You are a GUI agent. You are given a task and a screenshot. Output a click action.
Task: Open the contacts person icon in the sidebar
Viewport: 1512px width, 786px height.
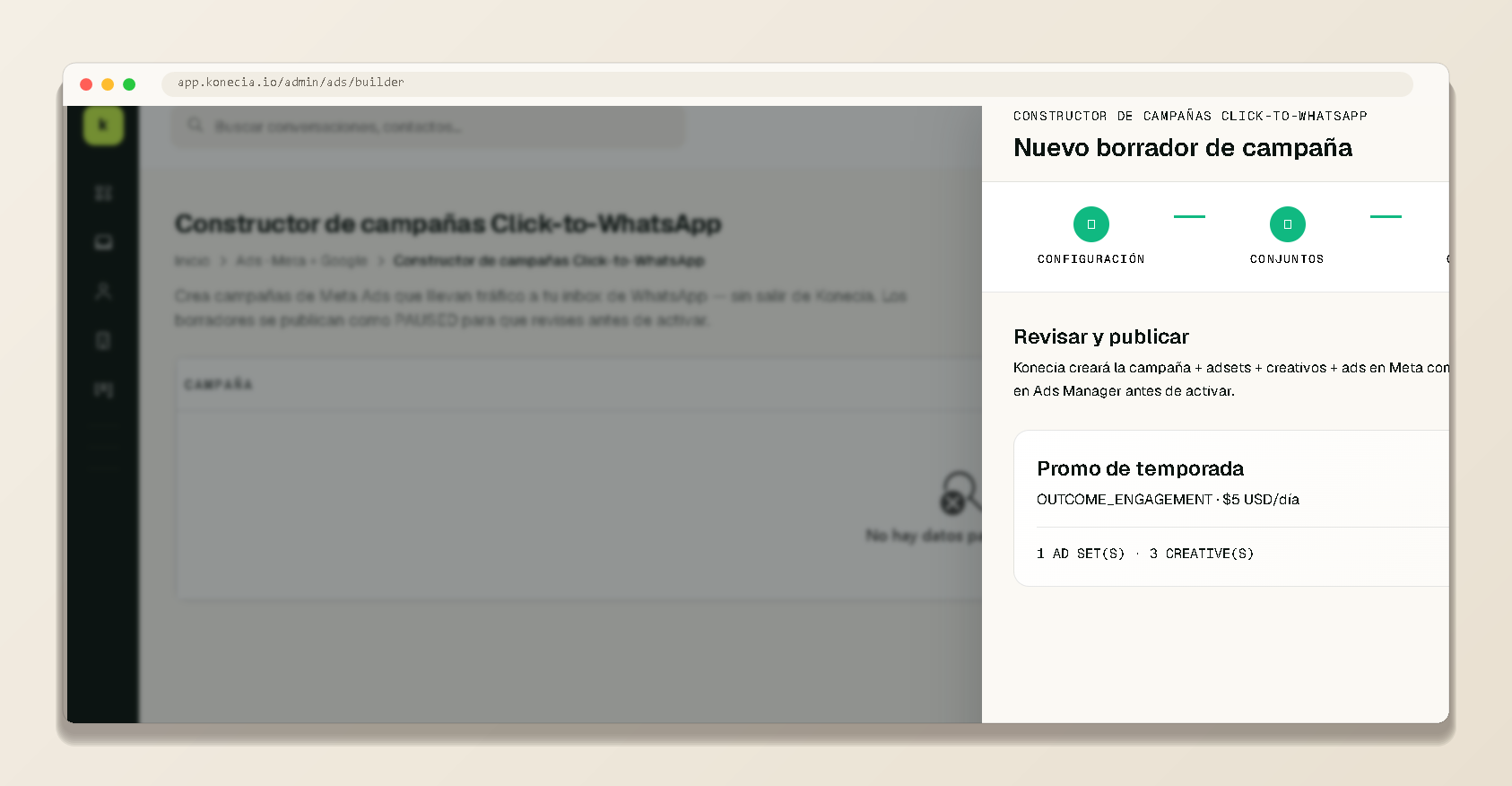[103, 291]
